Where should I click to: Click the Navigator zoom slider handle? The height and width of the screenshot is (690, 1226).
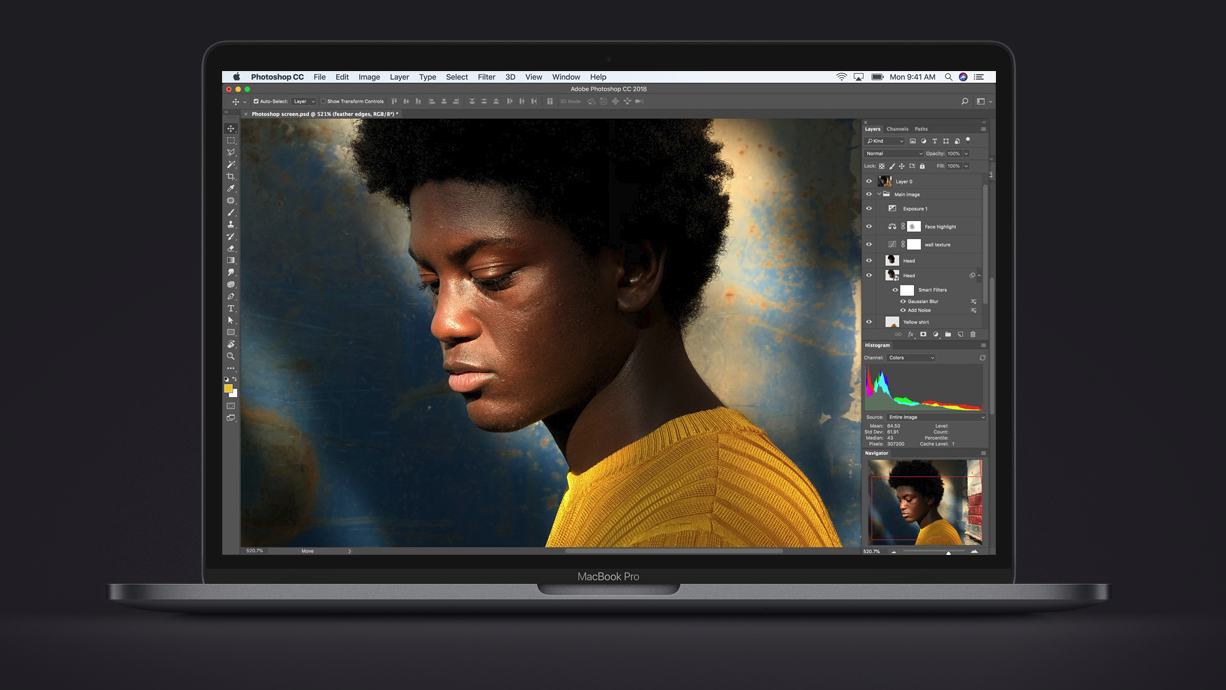pos(949,552)
